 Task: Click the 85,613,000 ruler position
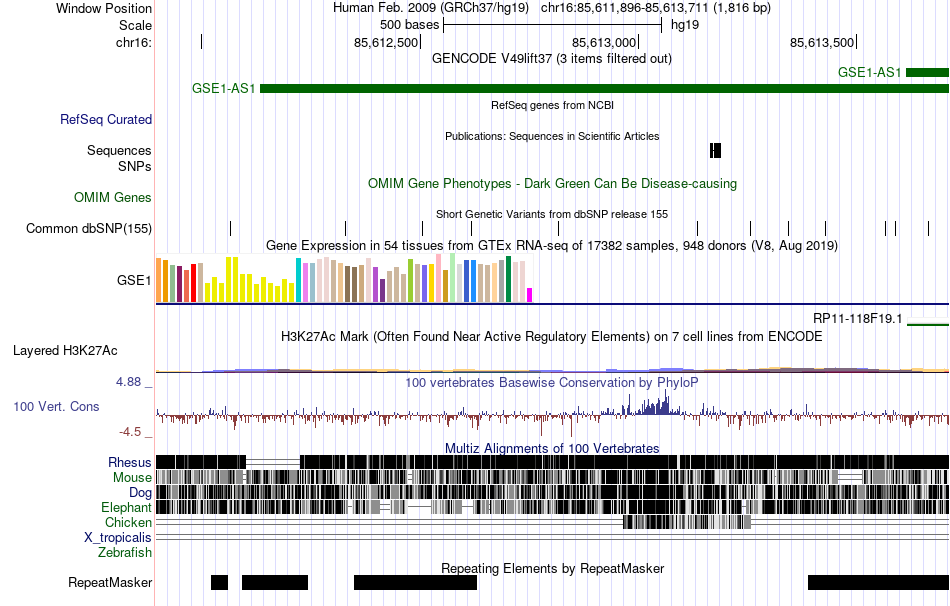[x=604, y=42]
